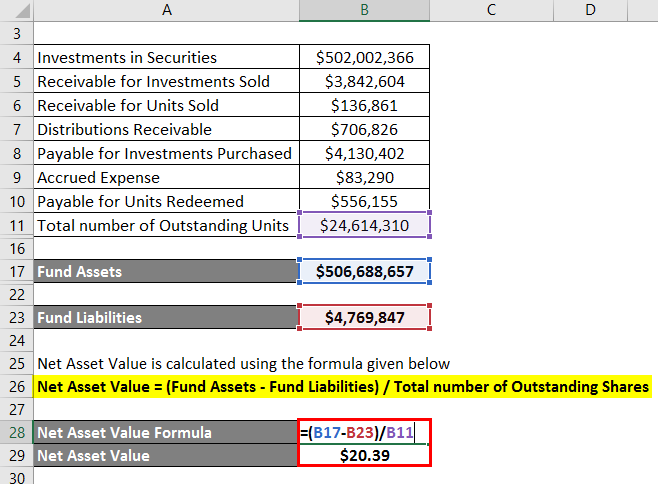Viewport: 658px width, 484px height.
Task: Select row 16 header
Action: click(x=17, y=249)
